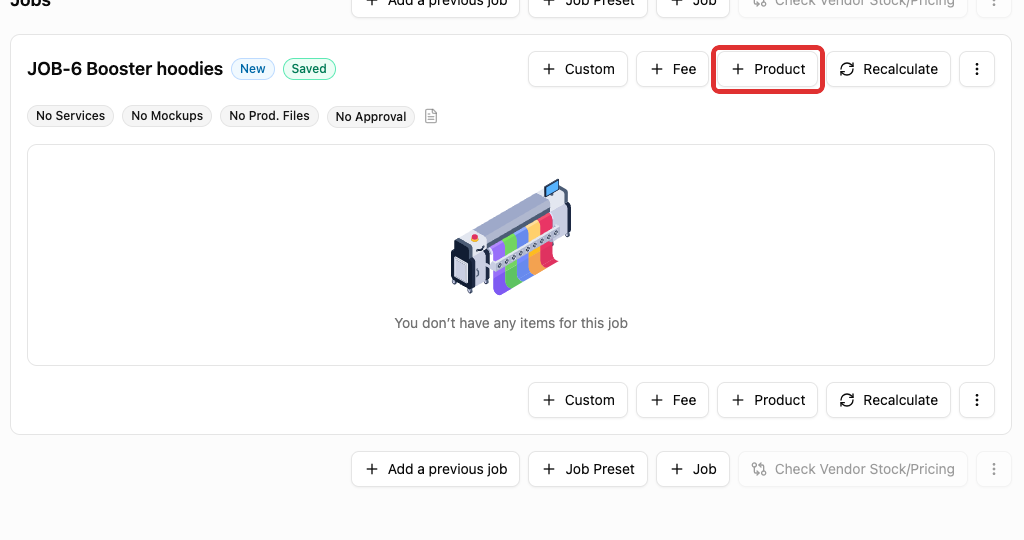
Task: Click the document note icon beside No Approval
Action: pos(431,116)
